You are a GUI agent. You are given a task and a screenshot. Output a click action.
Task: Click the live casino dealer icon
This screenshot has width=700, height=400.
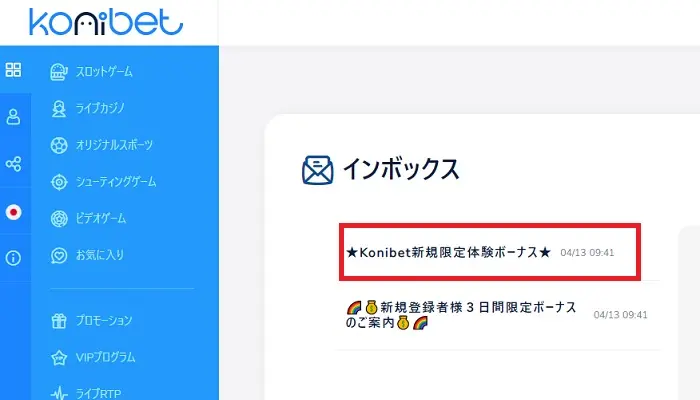click(x=59, y=108)
